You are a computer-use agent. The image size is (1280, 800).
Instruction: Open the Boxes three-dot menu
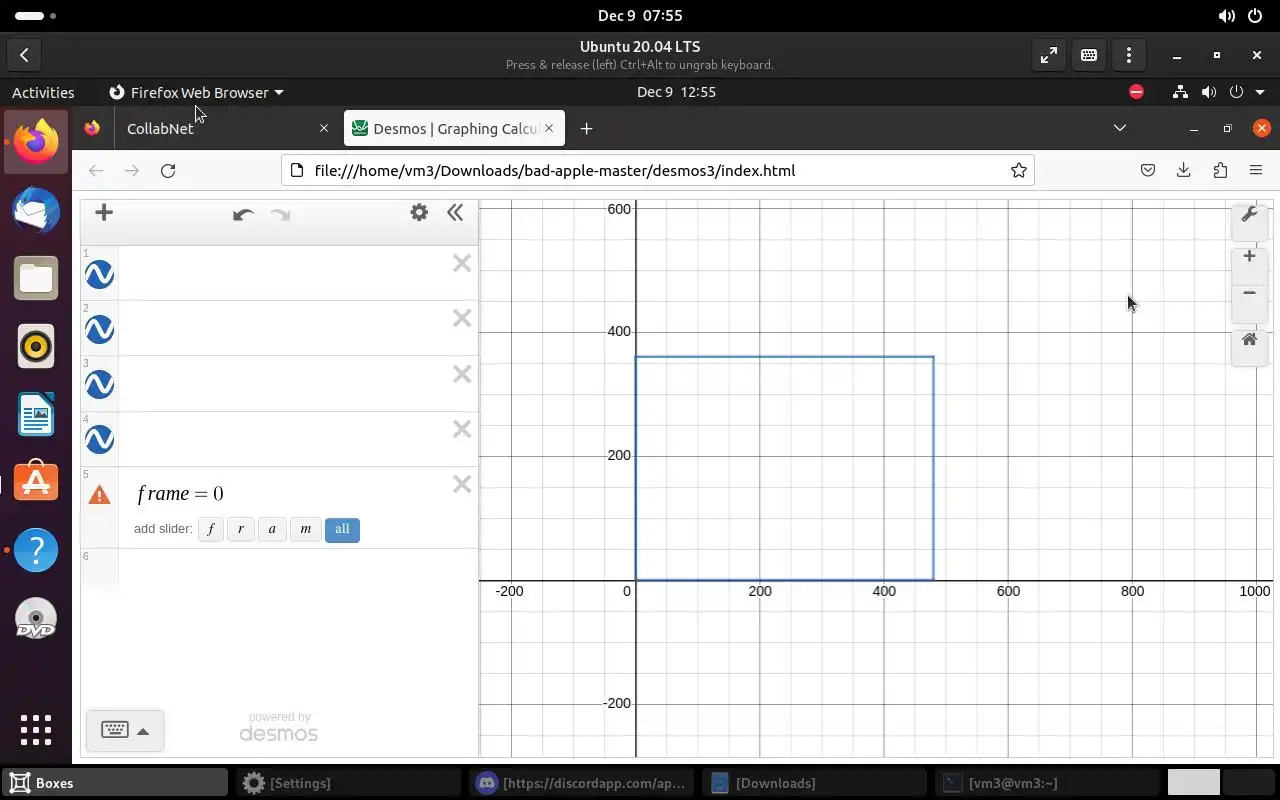(1129, 56)
